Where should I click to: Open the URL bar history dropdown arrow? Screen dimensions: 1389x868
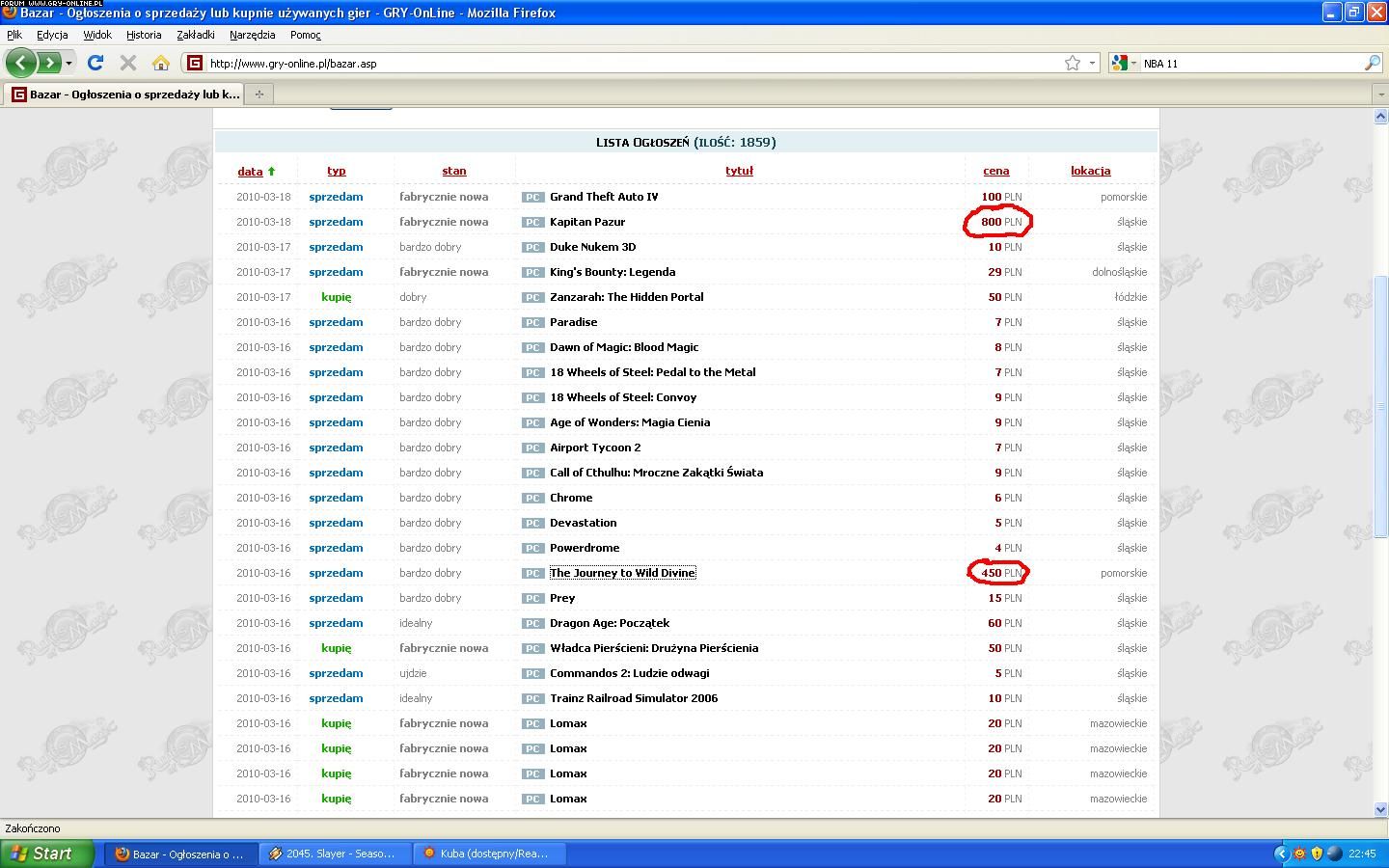(1092, 64)
